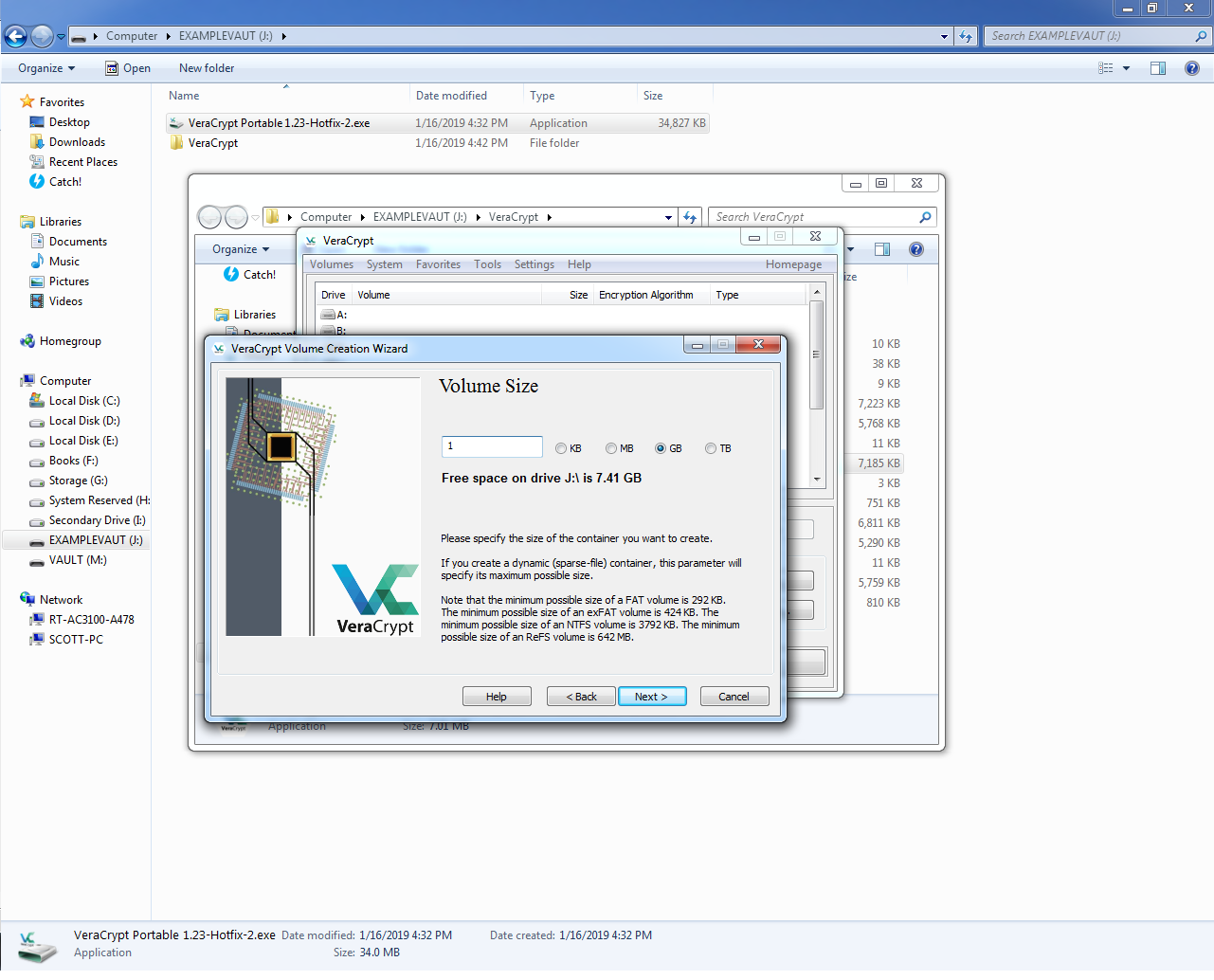Open the Pictures library

click(x=69, y=281)
